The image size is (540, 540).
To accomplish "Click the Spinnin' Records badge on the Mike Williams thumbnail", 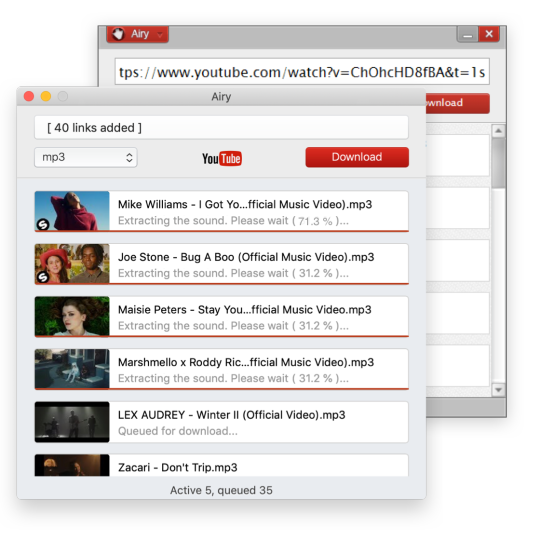I will point(43,225).
